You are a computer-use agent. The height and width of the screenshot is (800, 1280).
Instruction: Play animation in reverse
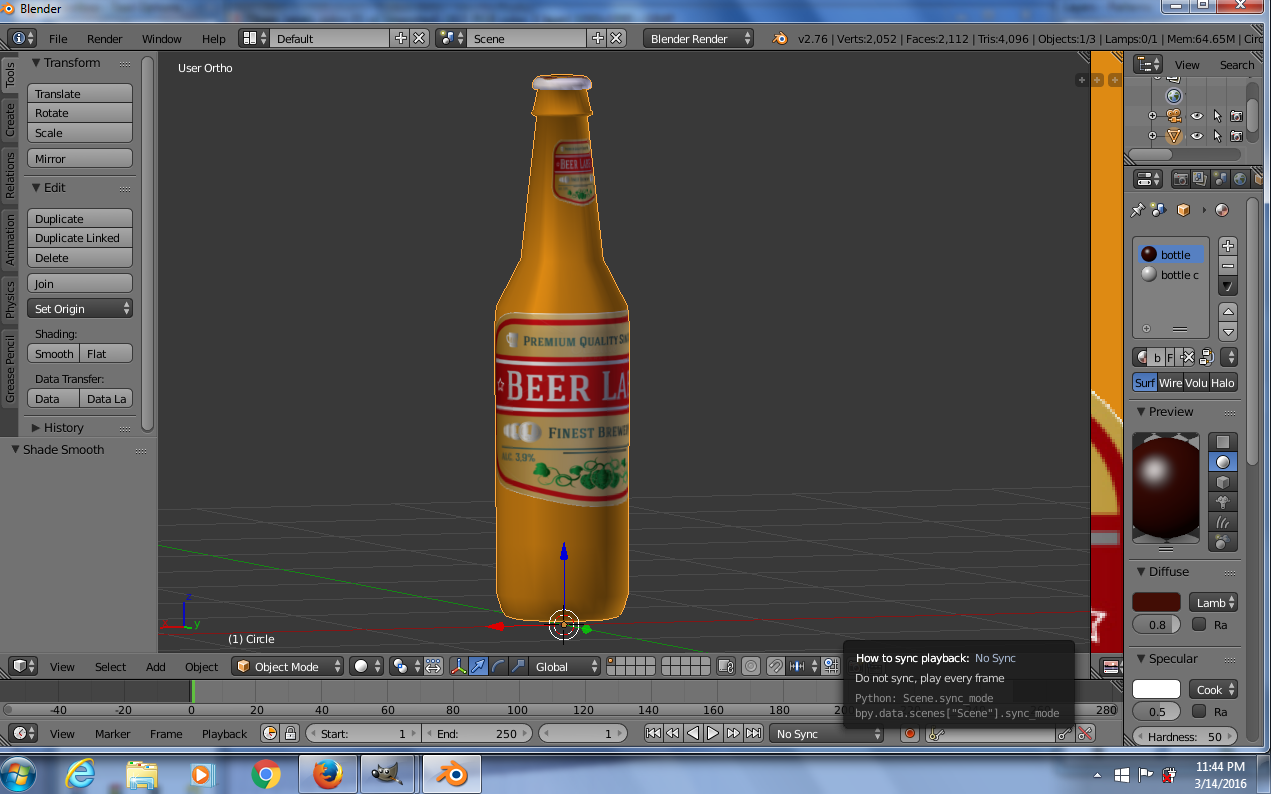click(693, 733)
